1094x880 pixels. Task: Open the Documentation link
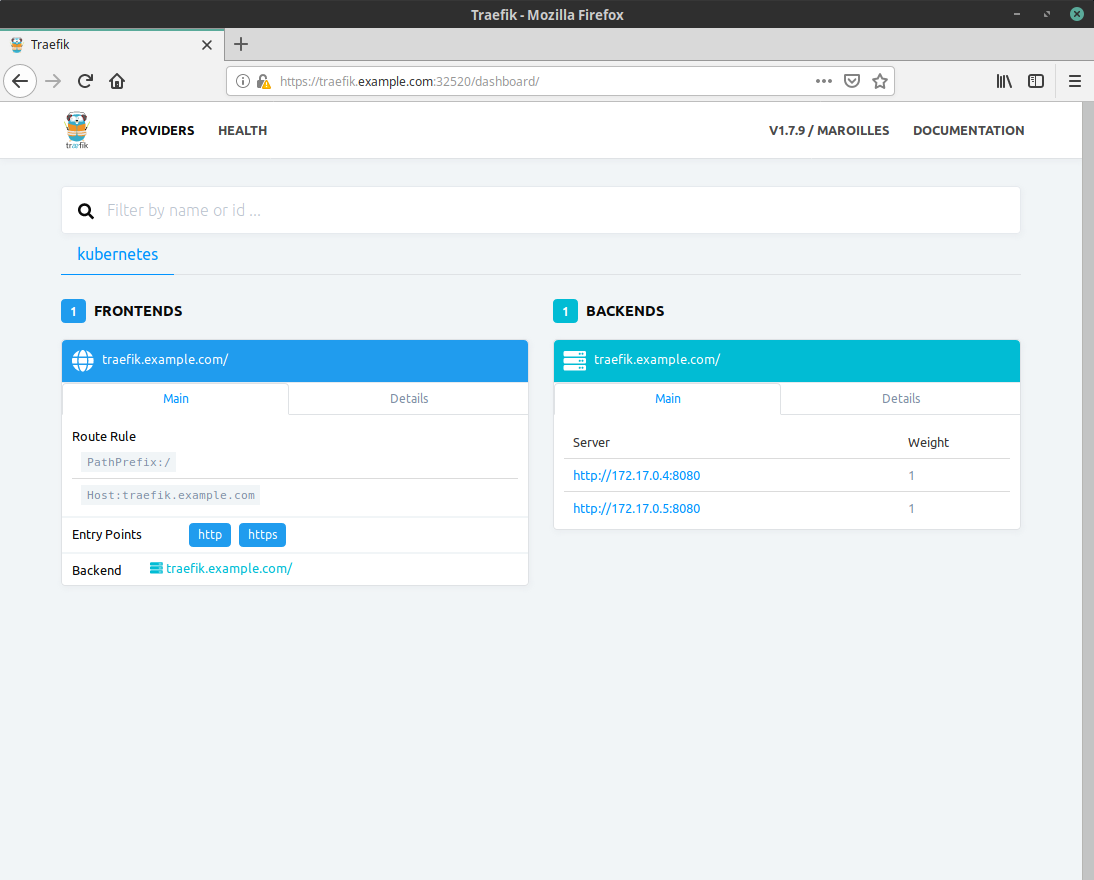[x=968, y=130]
